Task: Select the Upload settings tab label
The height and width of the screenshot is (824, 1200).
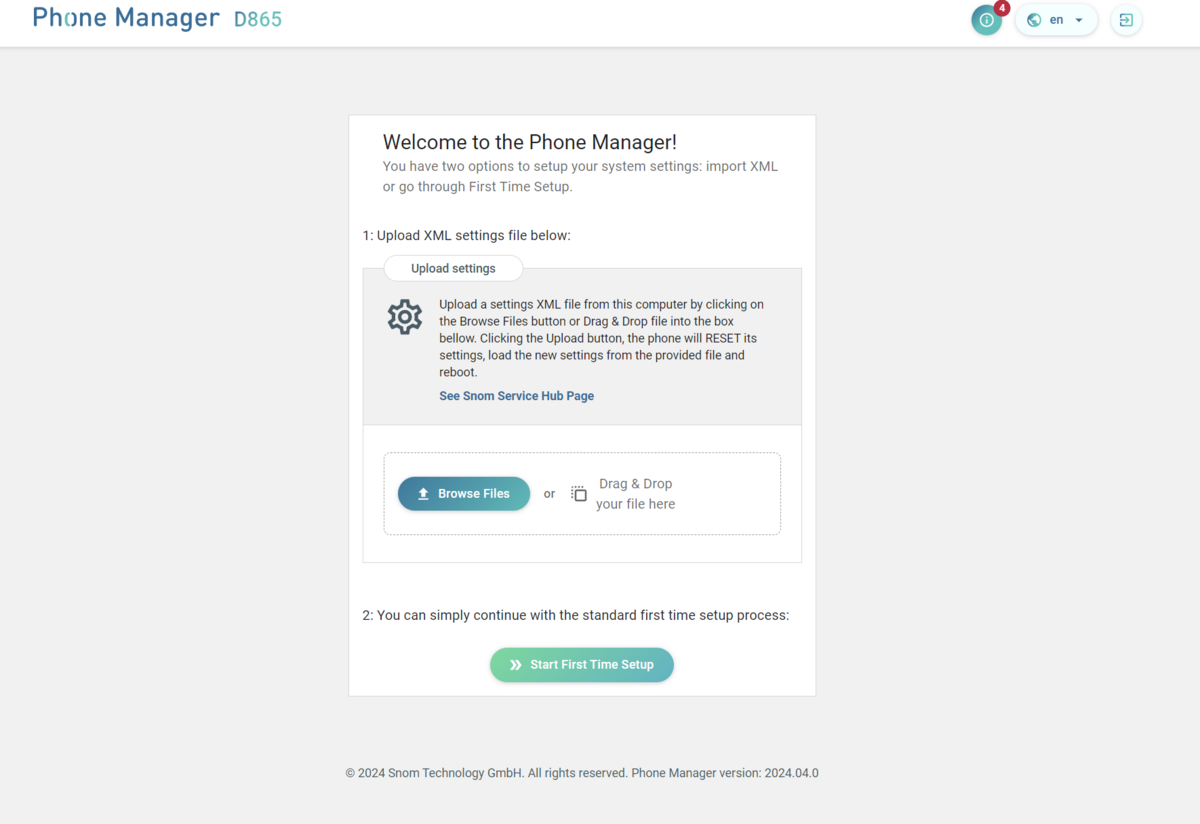Action: (x=453, y=268)
